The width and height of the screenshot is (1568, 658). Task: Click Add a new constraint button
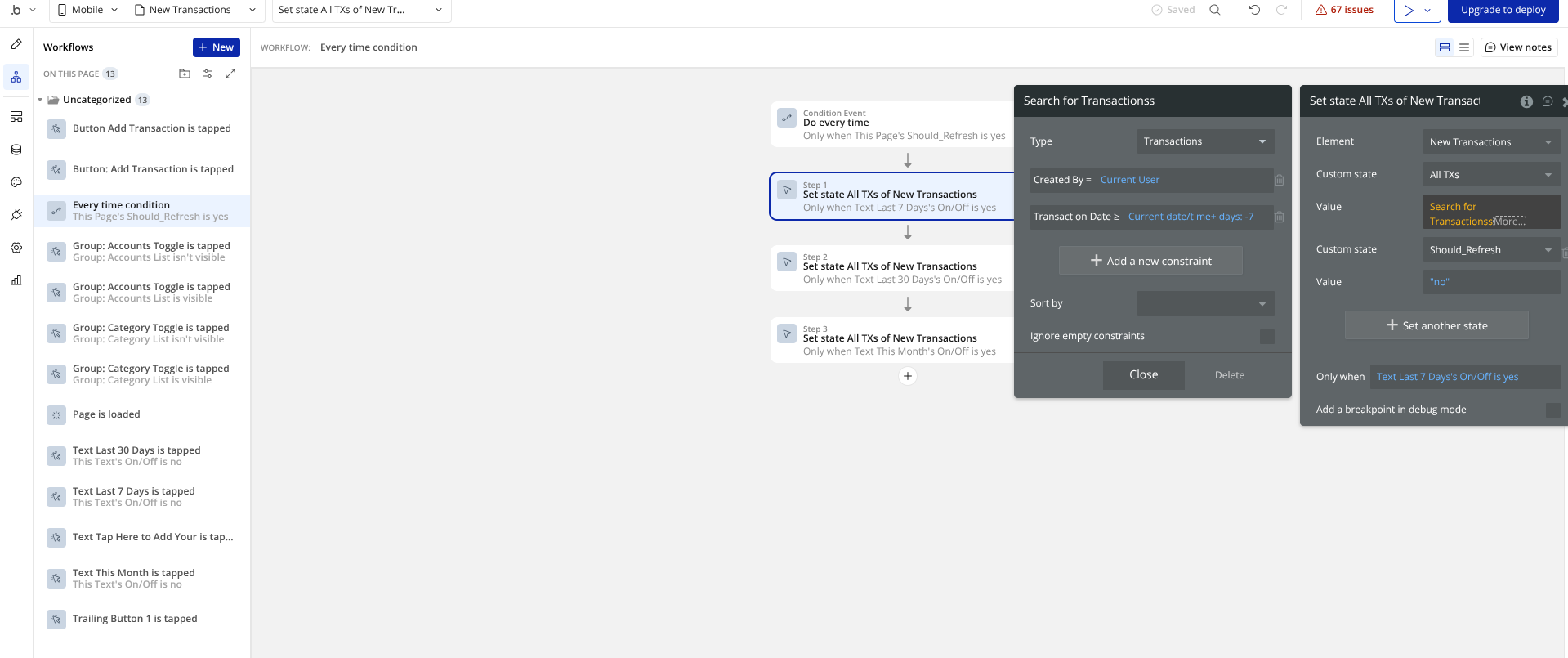(1150, 261)
